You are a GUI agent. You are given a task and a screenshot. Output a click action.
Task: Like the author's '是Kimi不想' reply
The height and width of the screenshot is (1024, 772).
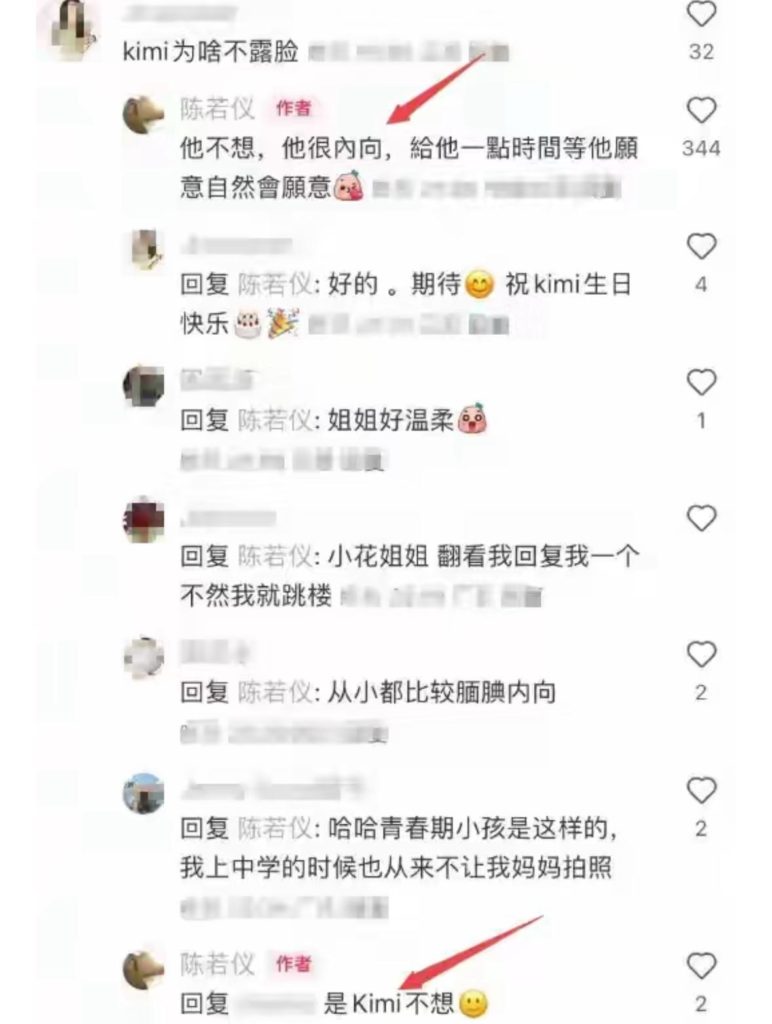click(x=701, y=965)
